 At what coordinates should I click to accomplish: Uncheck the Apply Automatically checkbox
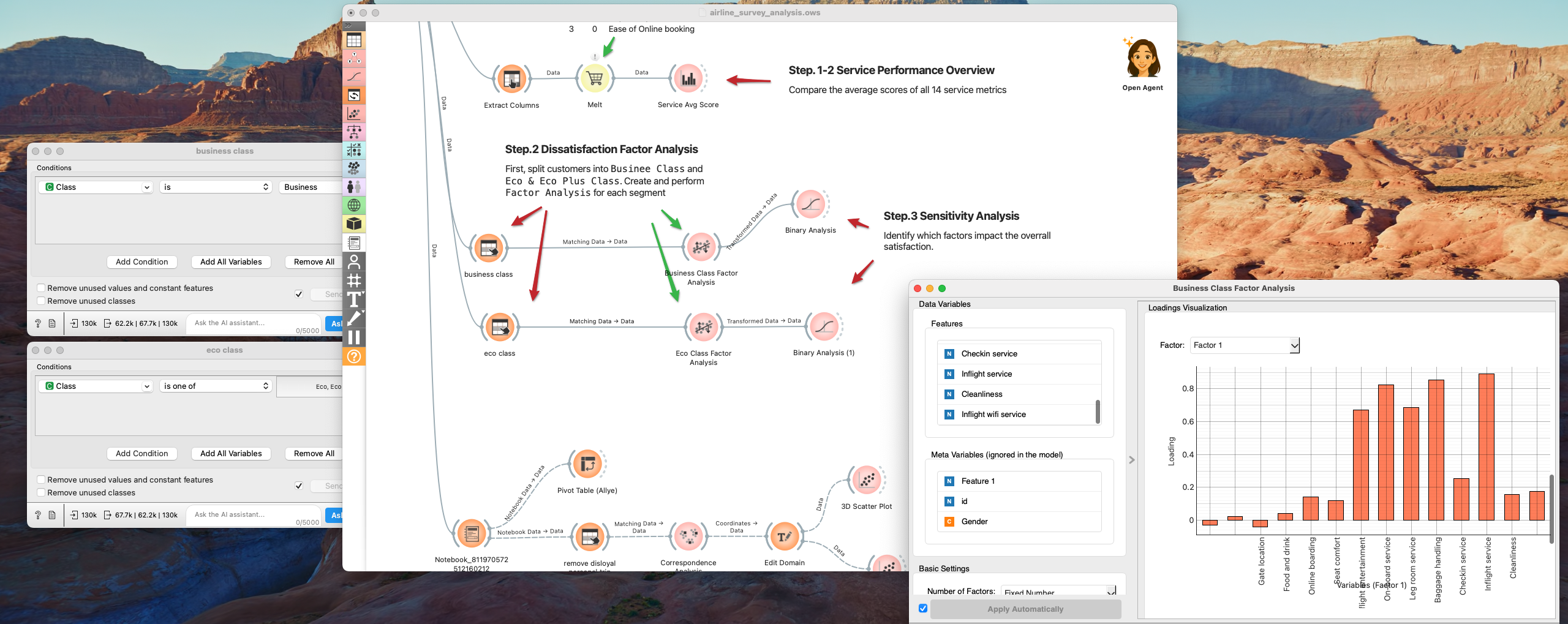(x=923, y=609)
